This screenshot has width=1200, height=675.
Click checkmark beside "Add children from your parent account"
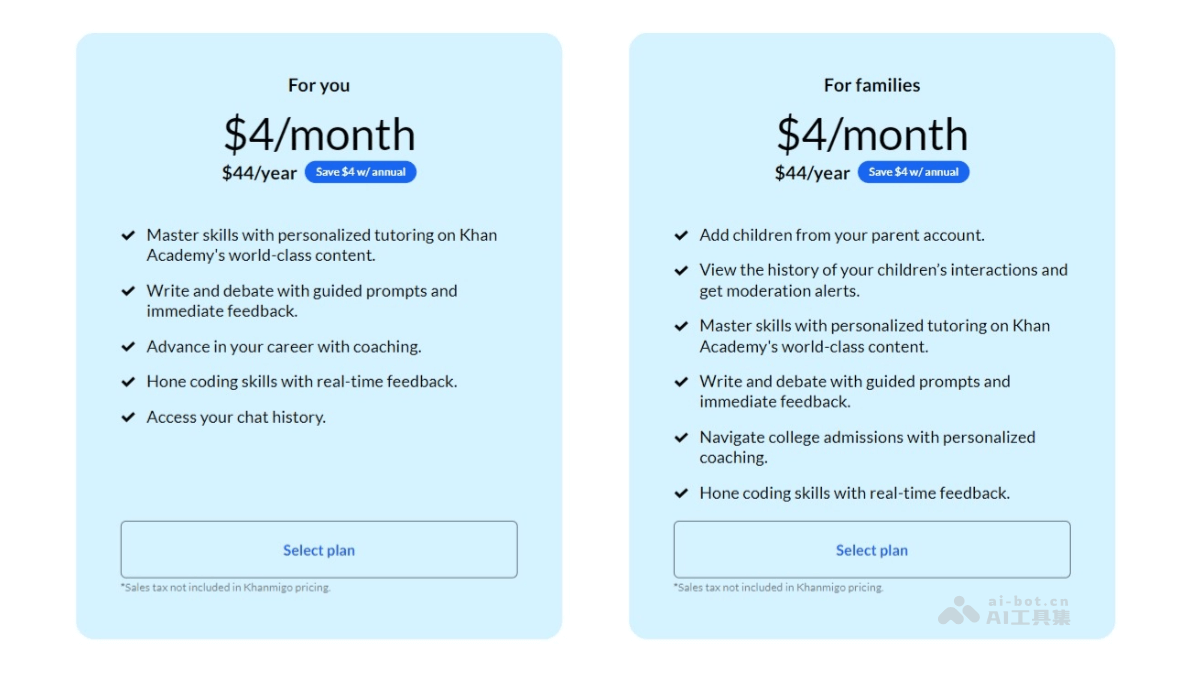pos(681,236)
